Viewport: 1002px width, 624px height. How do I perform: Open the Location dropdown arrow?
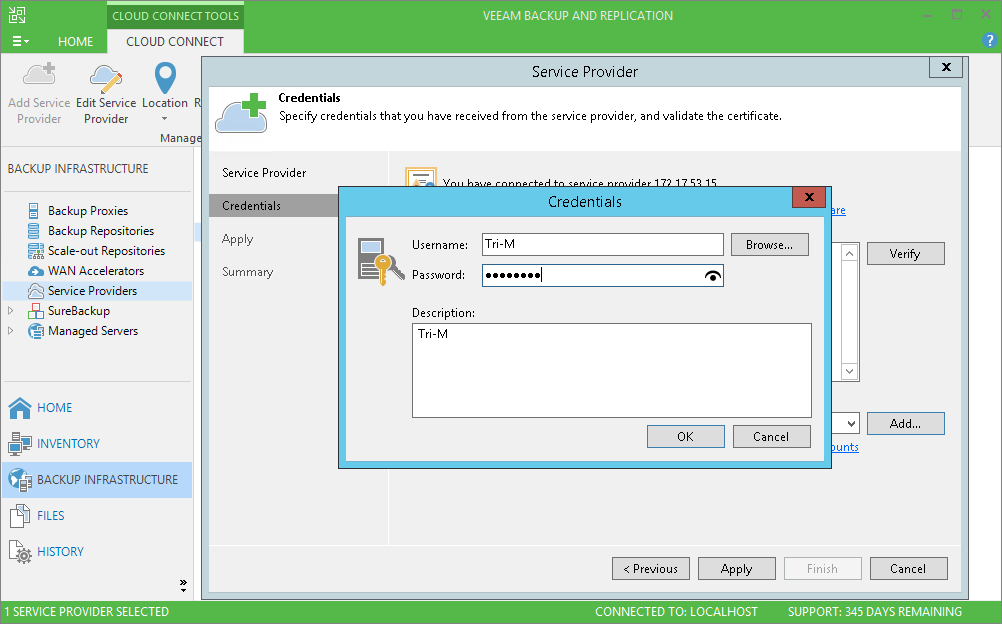click(164, 119)
